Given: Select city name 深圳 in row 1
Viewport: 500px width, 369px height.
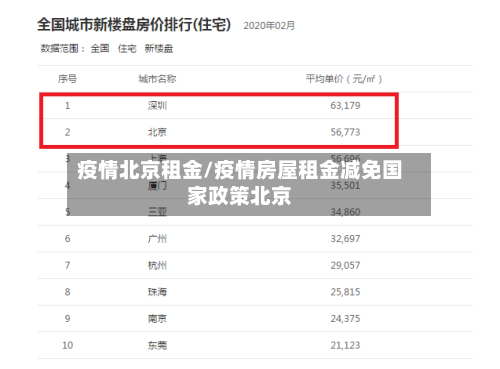Looking at the screenshot, I should 157,106.
